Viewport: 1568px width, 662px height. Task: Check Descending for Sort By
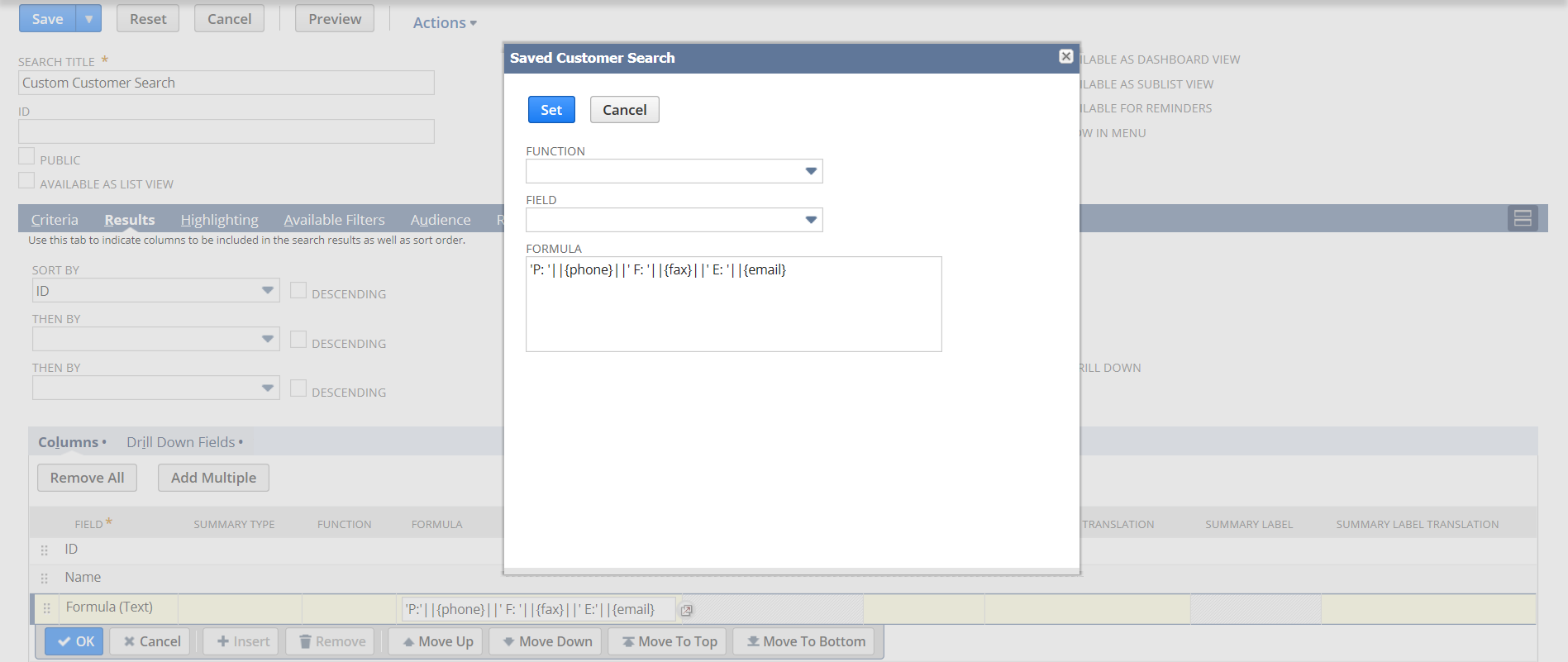(x=298, y=290)
